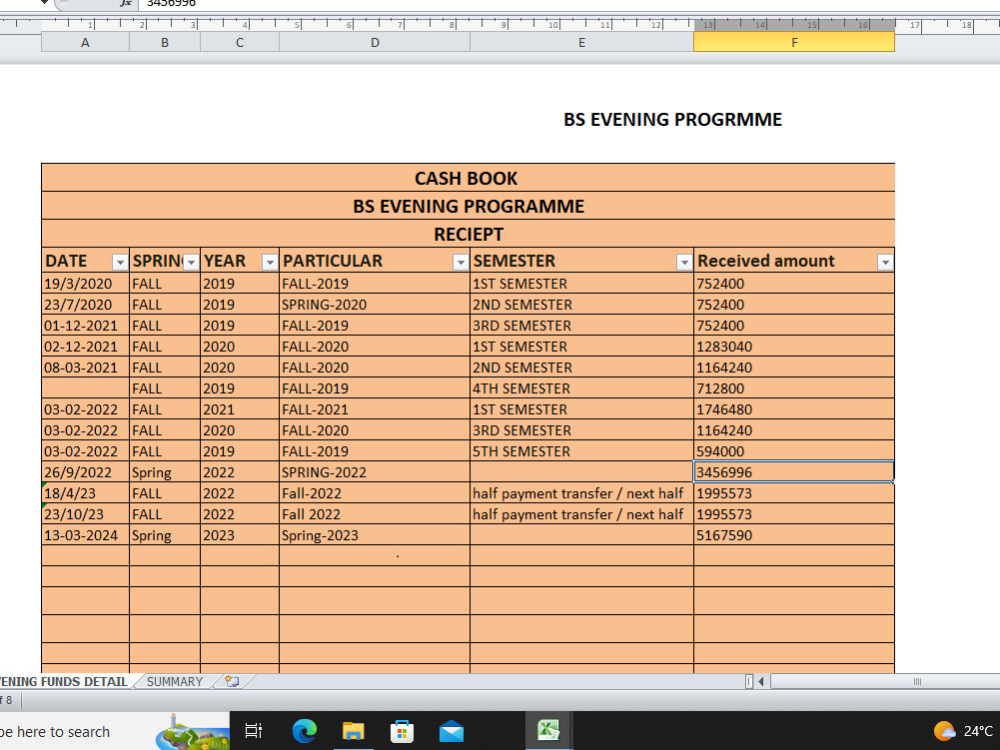The height and width of the screenshot is (750, 1000).
Task: Select date cell 23/10/23
Action: pyautogui.click(x=85, y=514)
